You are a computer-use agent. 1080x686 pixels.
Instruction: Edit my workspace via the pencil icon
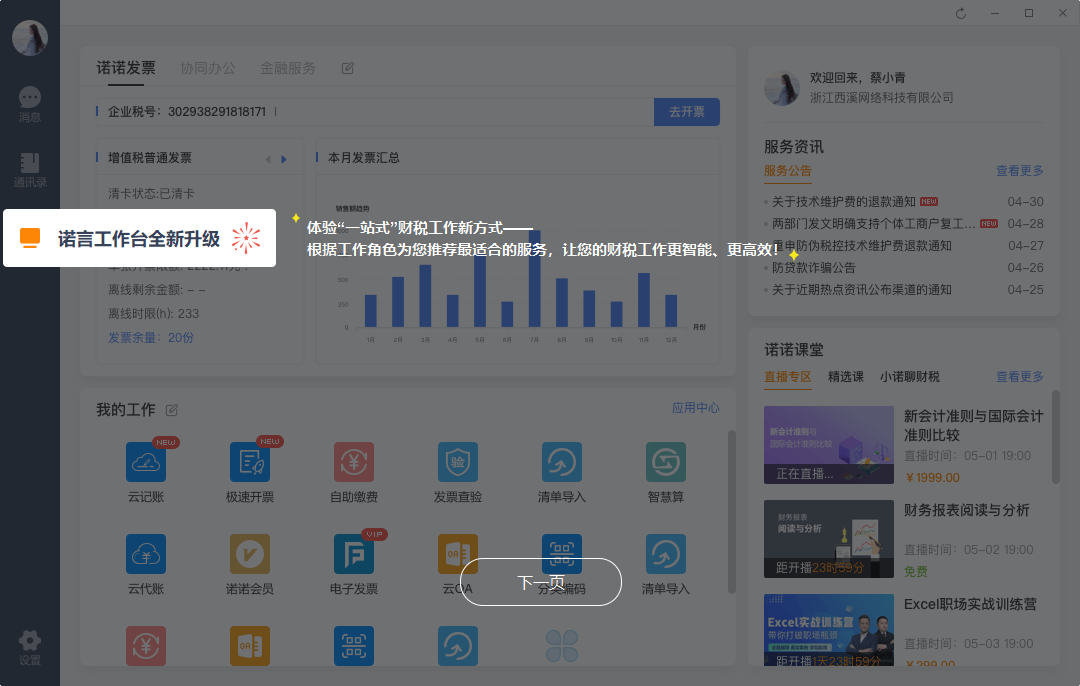click(x=172, y=409)
